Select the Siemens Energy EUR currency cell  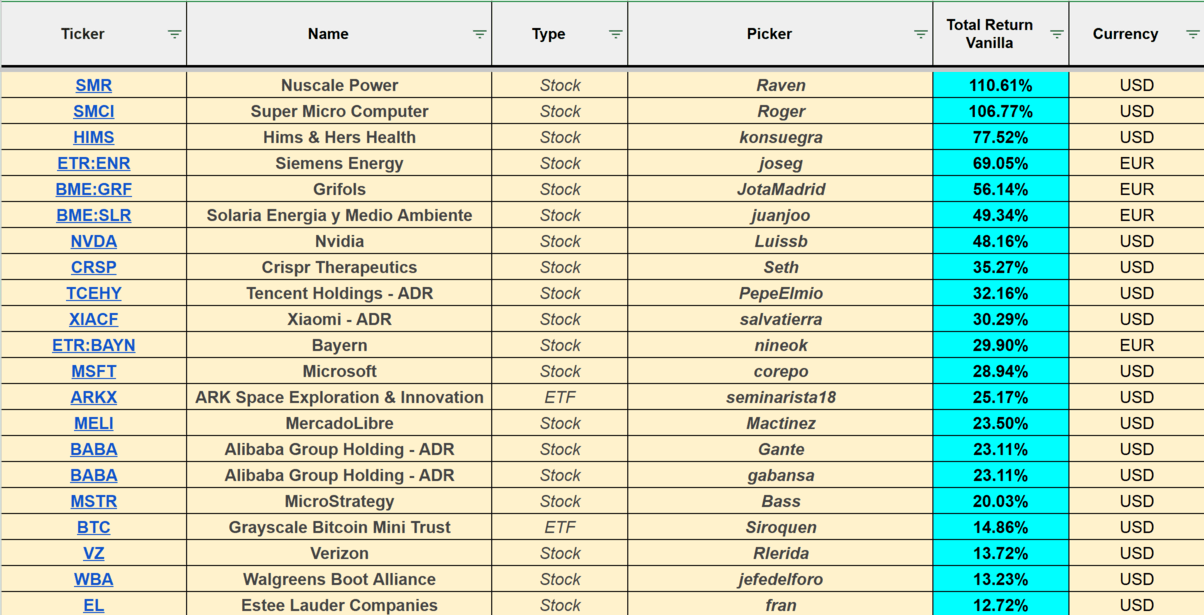(x=1136, y=164)
